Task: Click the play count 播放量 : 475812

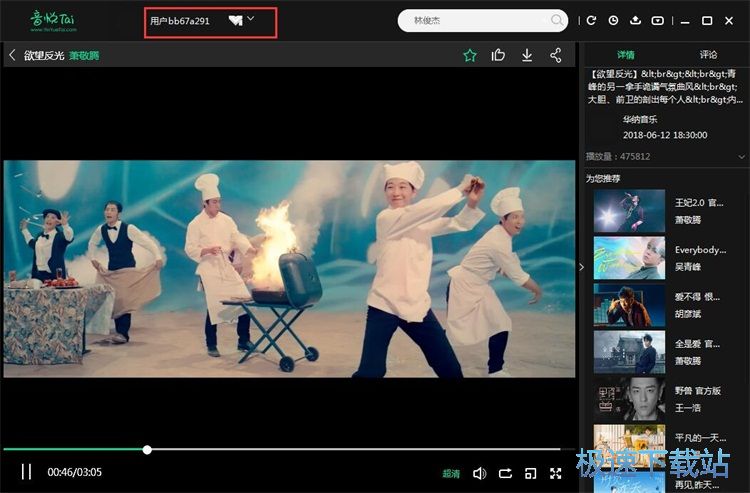Action: point(618,156)
